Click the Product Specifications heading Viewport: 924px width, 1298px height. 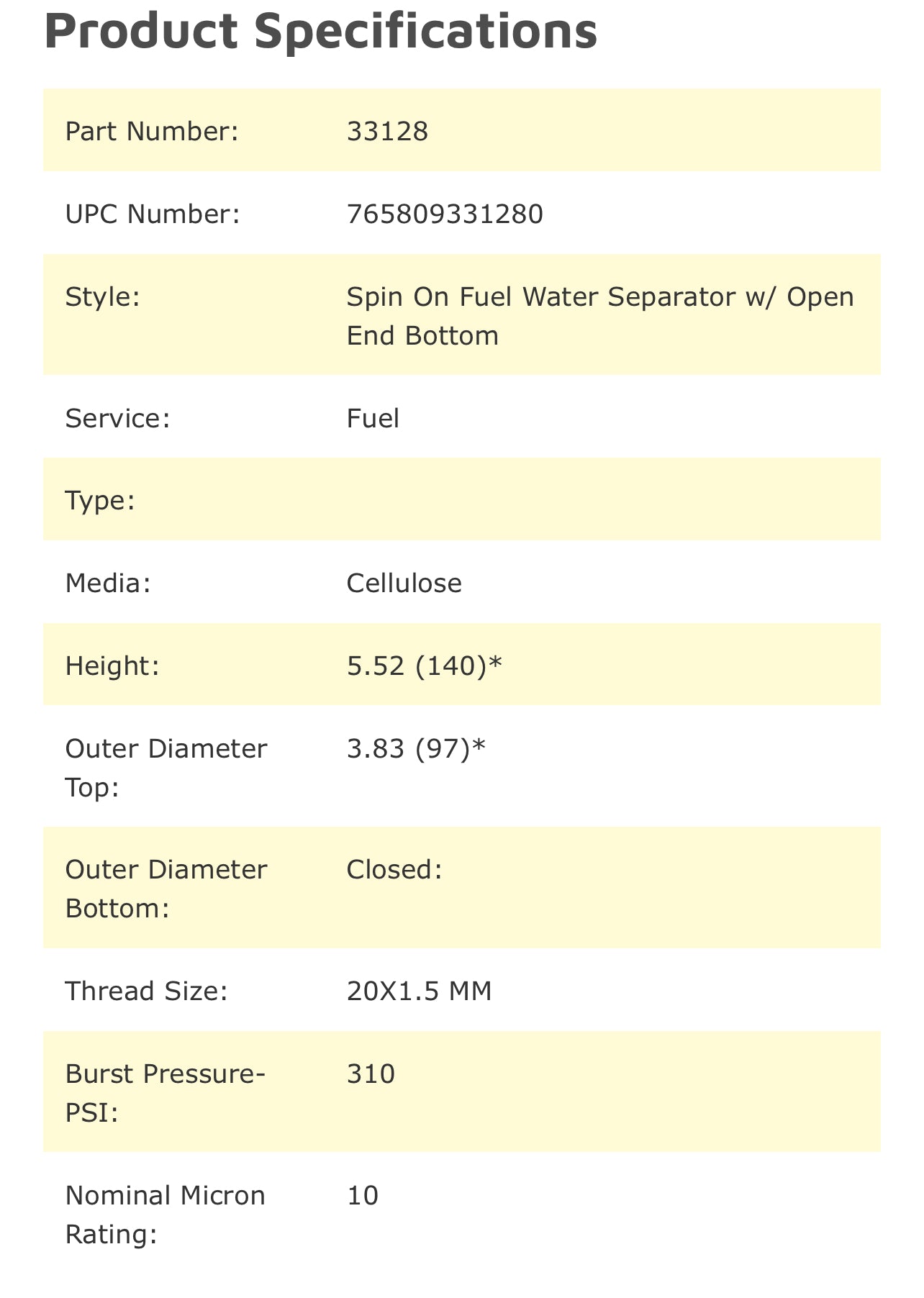[320, 31]
